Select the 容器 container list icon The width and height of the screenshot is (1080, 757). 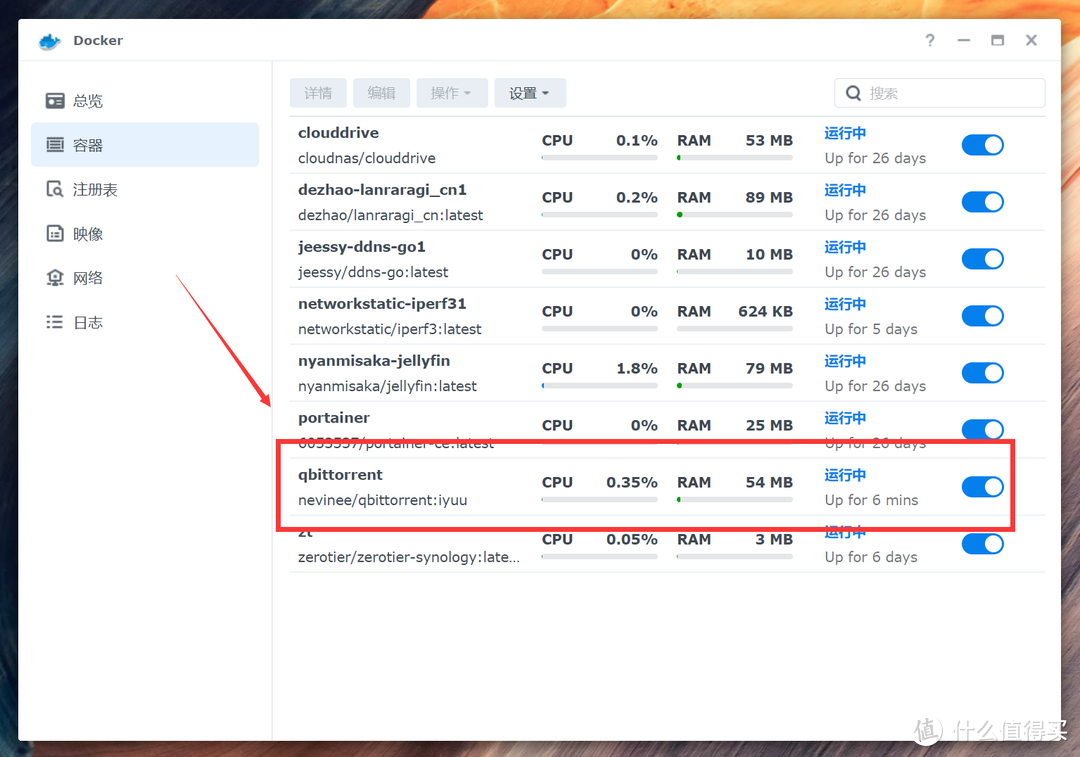(55, 145)
